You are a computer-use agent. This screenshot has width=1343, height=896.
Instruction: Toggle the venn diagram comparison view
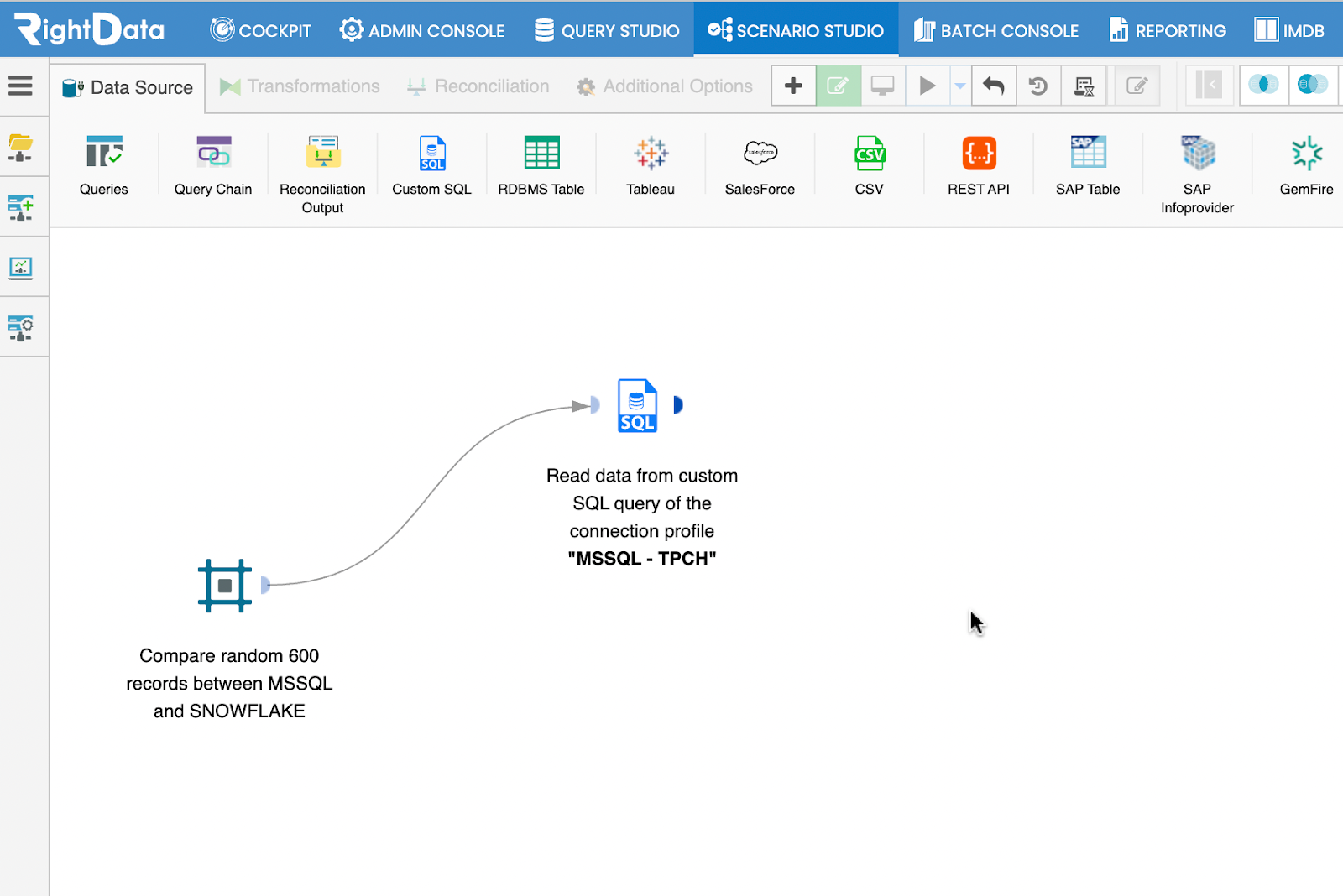pos(1263,86)
